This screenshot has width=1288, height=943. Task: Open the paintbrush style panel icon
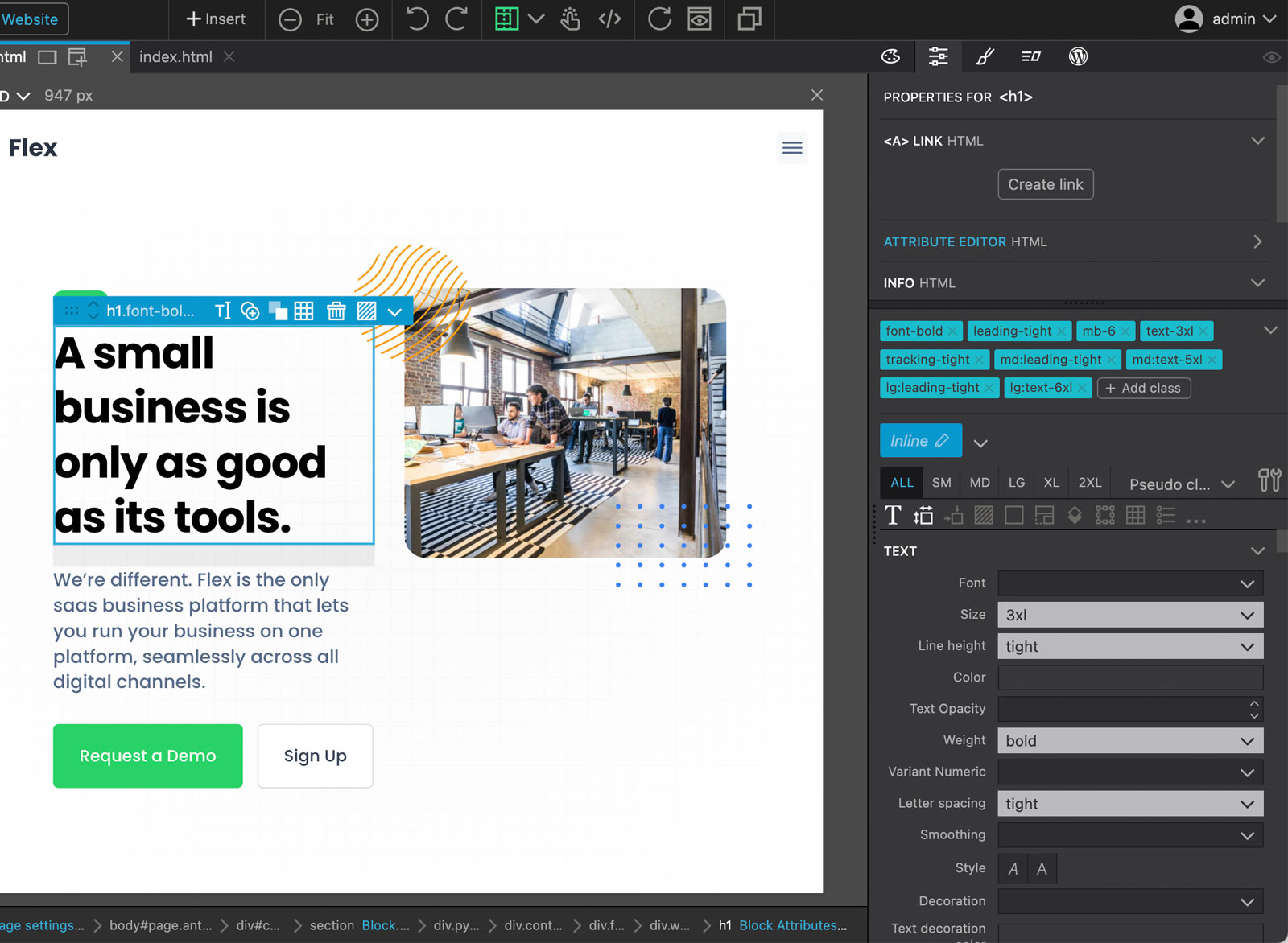[x=985, y=56]
